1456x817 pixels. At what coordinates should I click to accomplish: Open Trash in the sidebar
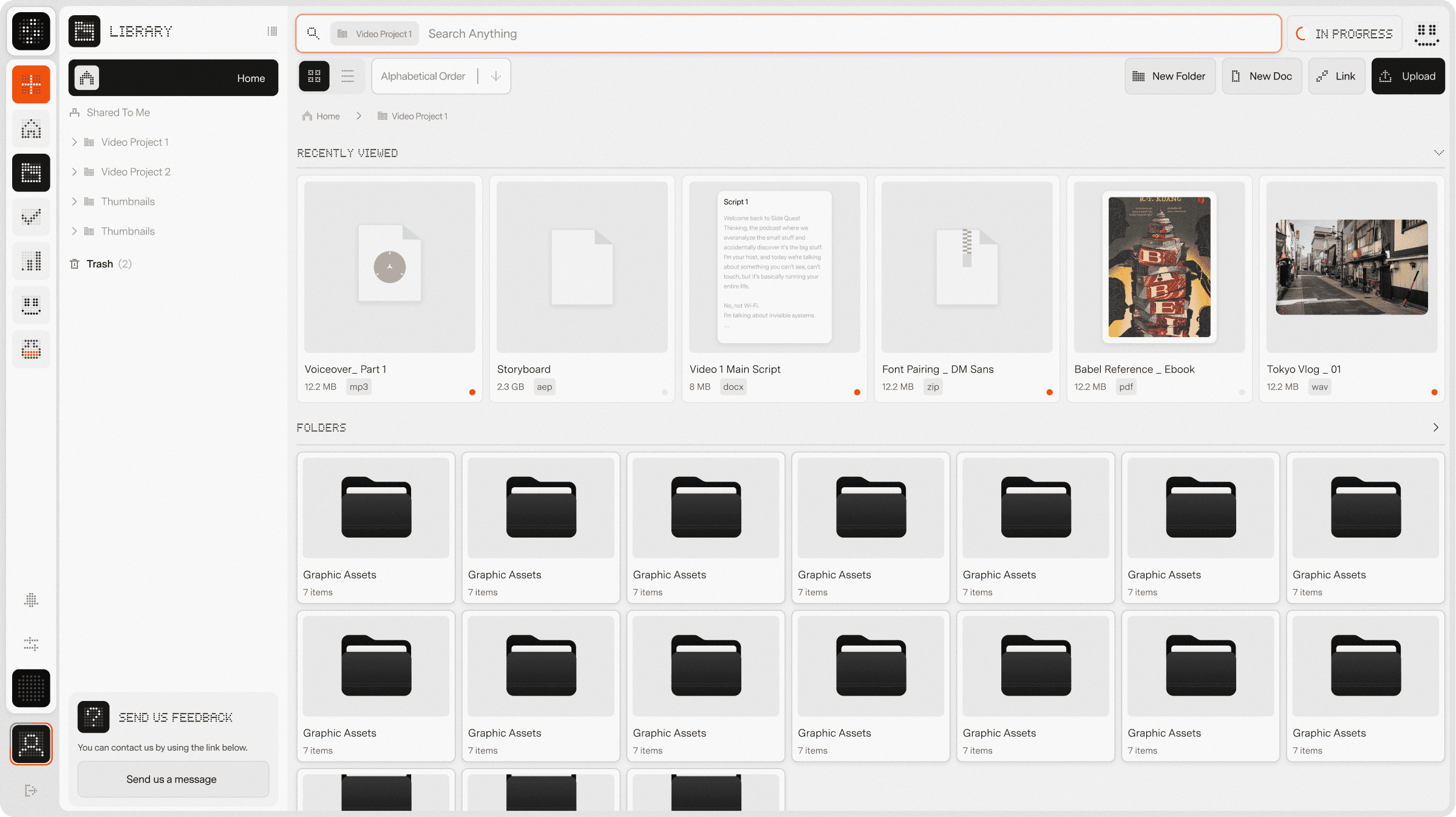[100, 264]
